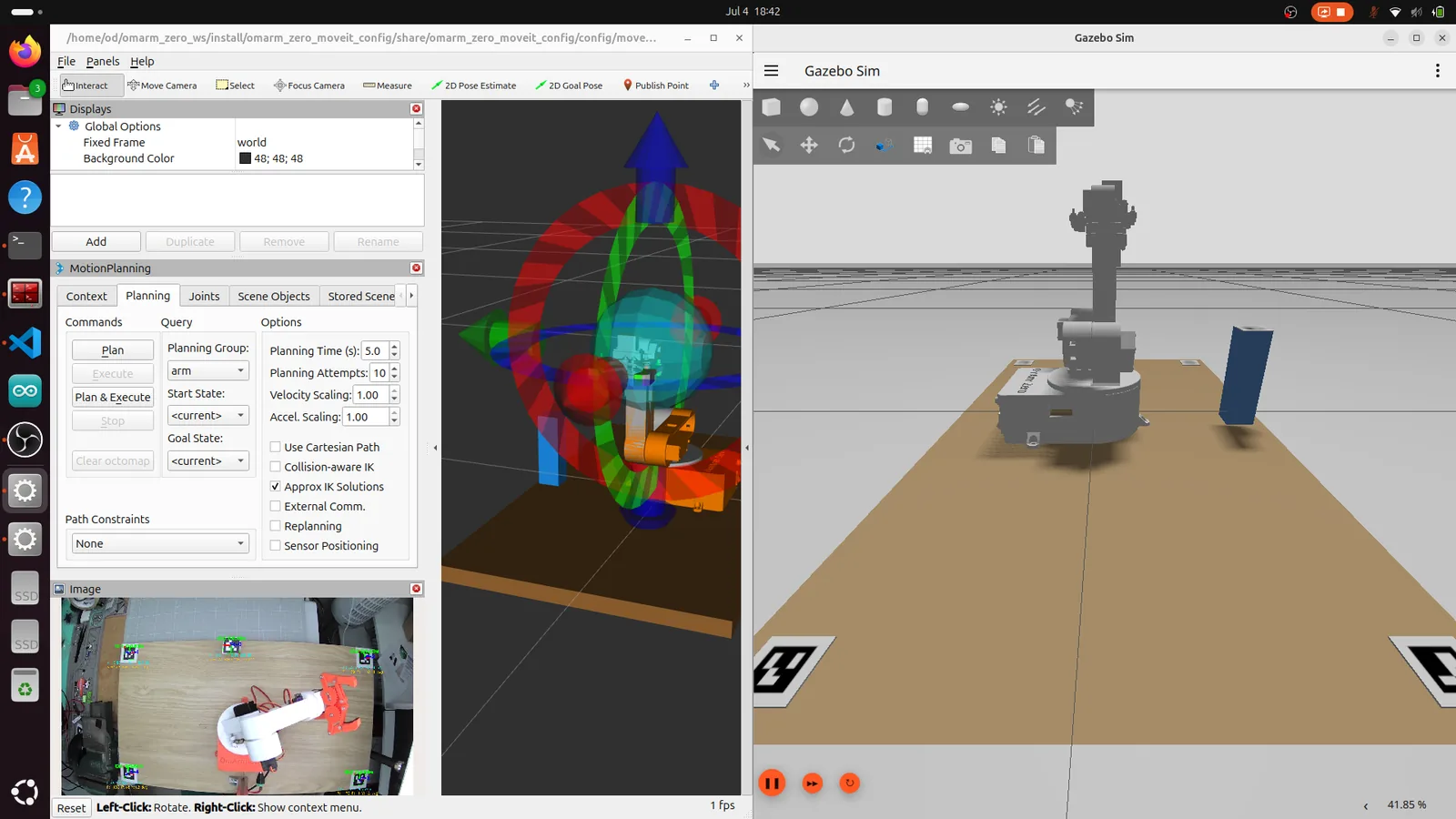1456x819 pixels.
Task: Insert a box shape in Gazebo
Action: (x=772, y=107)
